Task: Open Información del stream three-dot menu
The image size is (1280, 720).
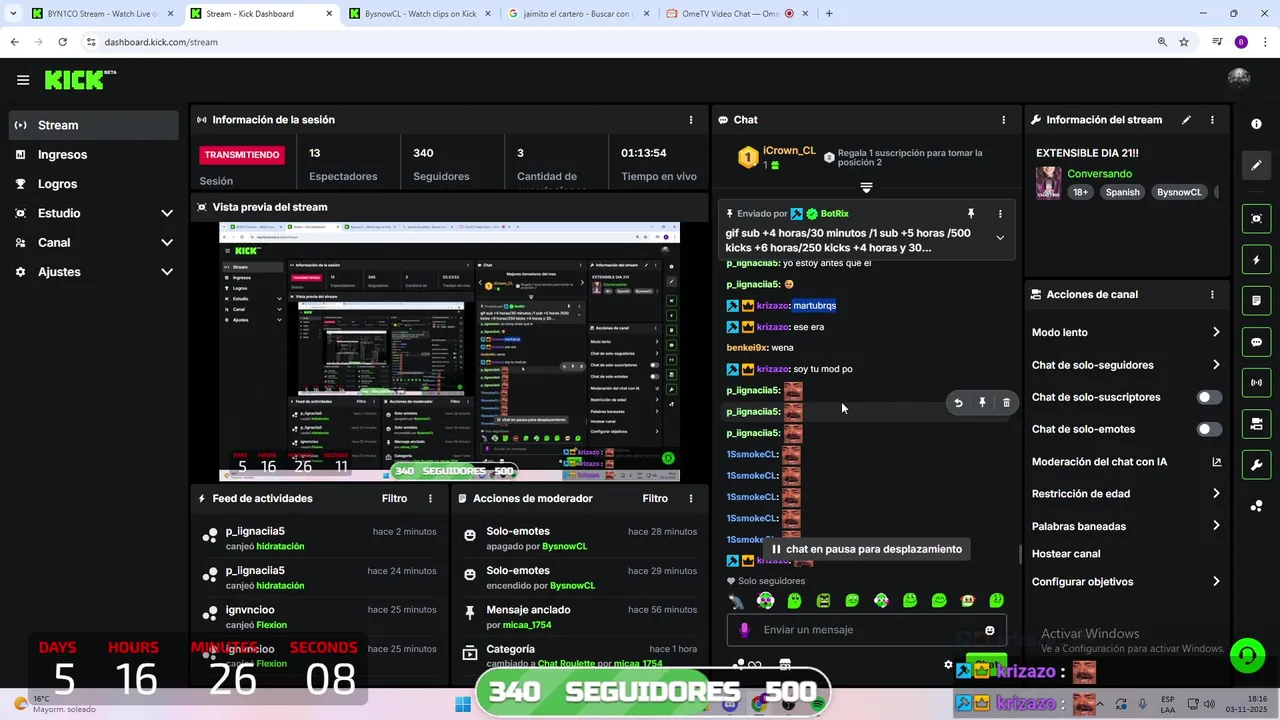Action: coord(1212,120)
